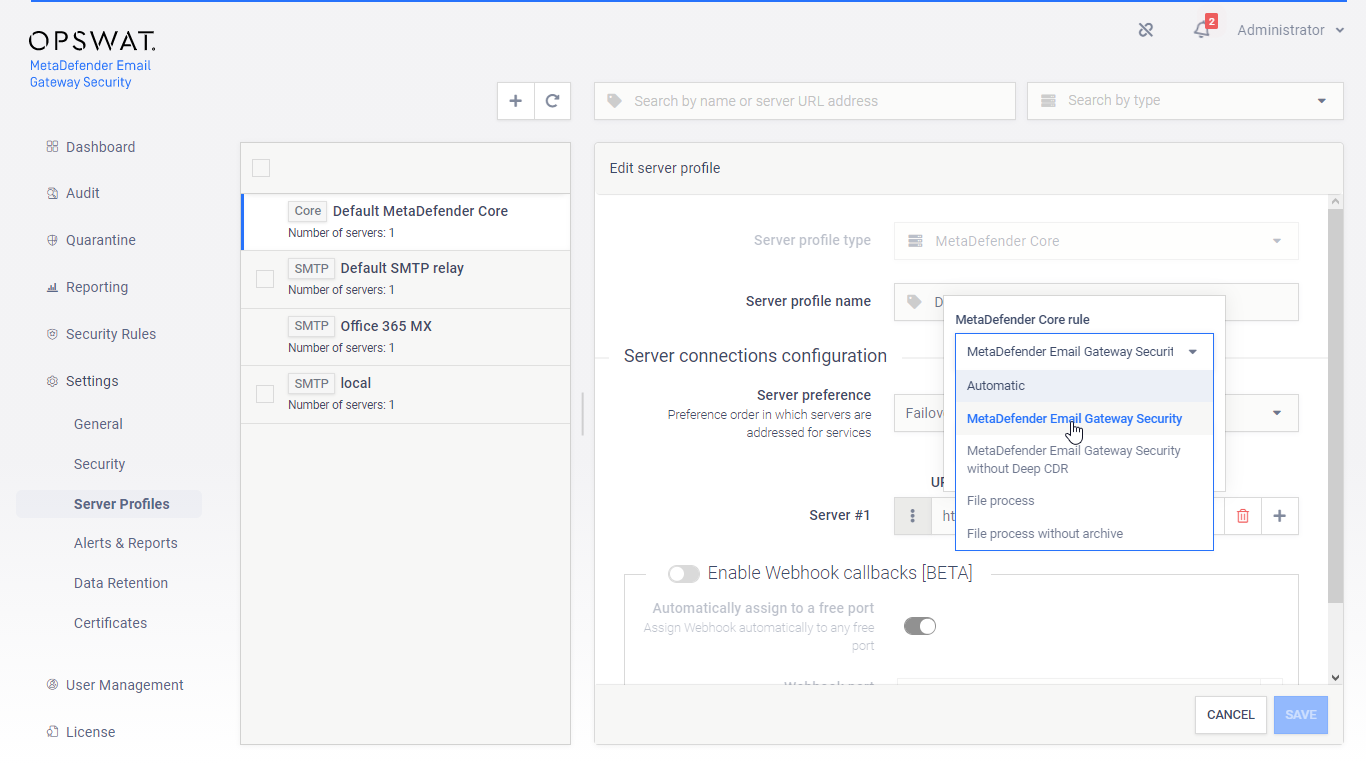Select the File process option
This screenshot has width=1366, height=768.
[x=1084, y=501]
